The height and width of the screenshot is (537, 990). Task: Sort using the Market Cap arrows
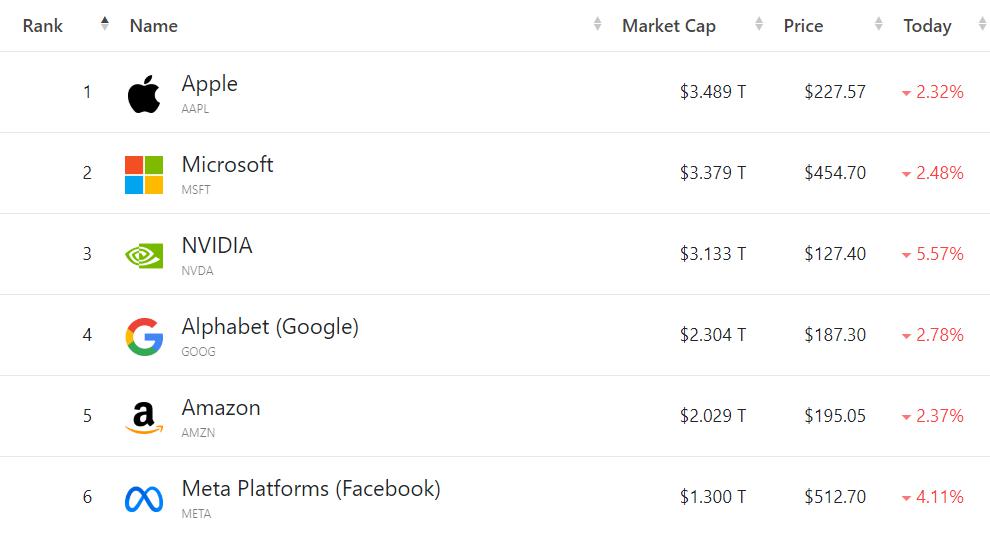(759, 24)
